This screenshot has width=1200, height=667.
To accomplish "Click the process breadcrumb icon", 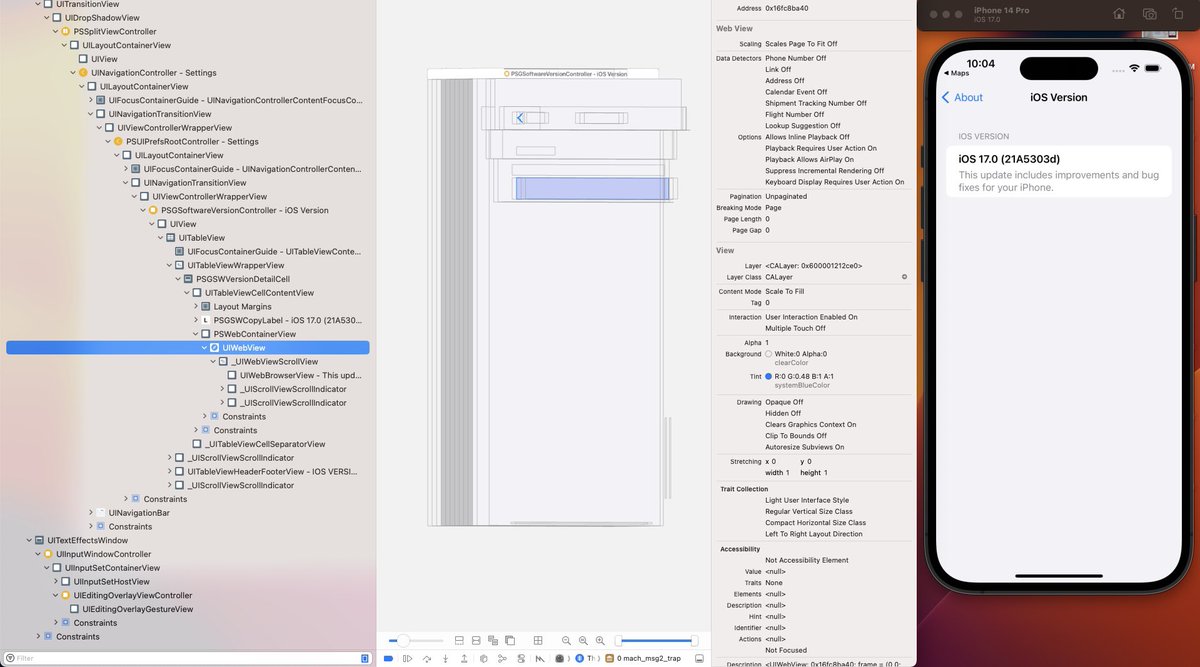I will click(560, 659).
